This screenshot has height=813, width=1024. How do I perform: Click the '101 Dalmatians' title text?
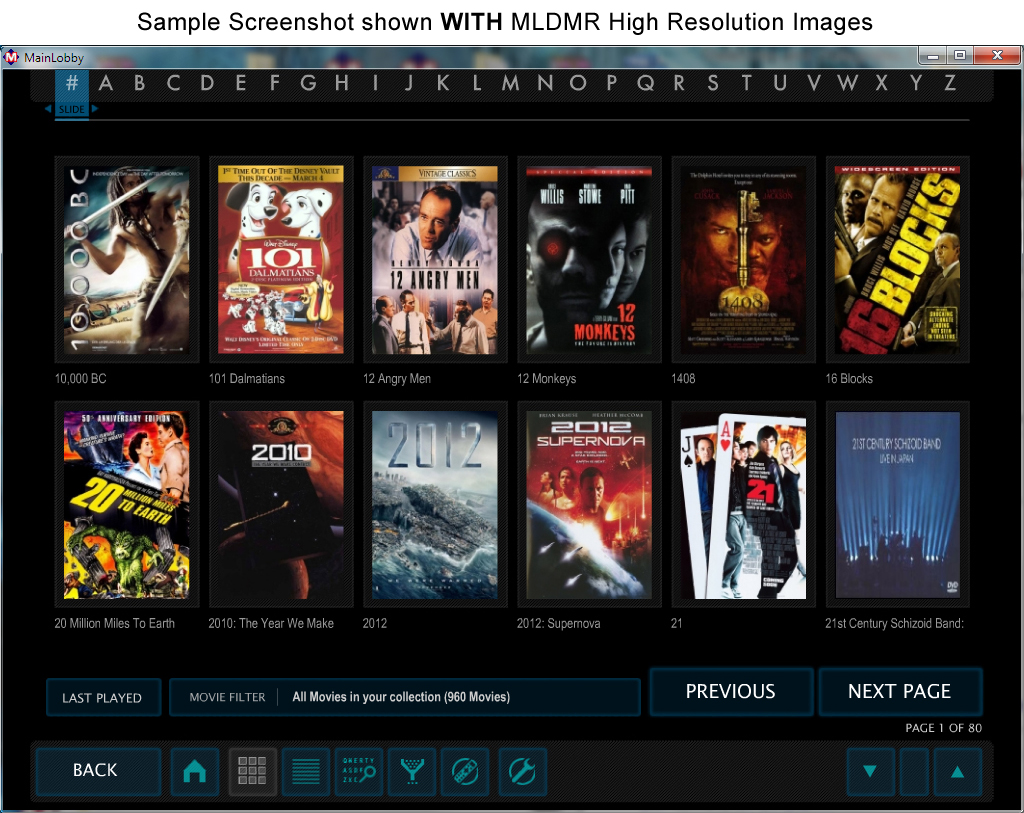[247, 379]
